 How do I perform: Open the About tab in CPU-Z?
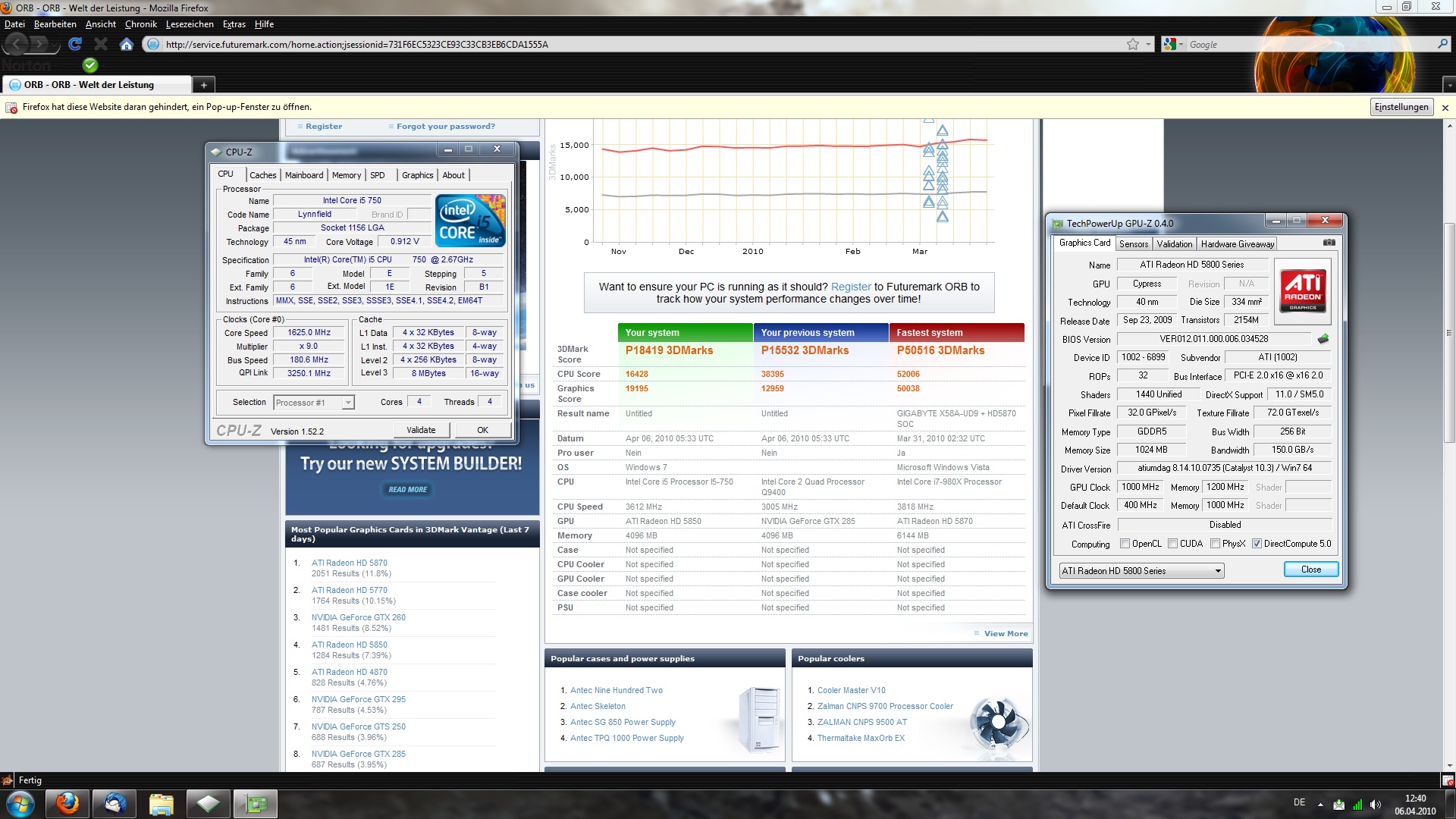(453, 175)
